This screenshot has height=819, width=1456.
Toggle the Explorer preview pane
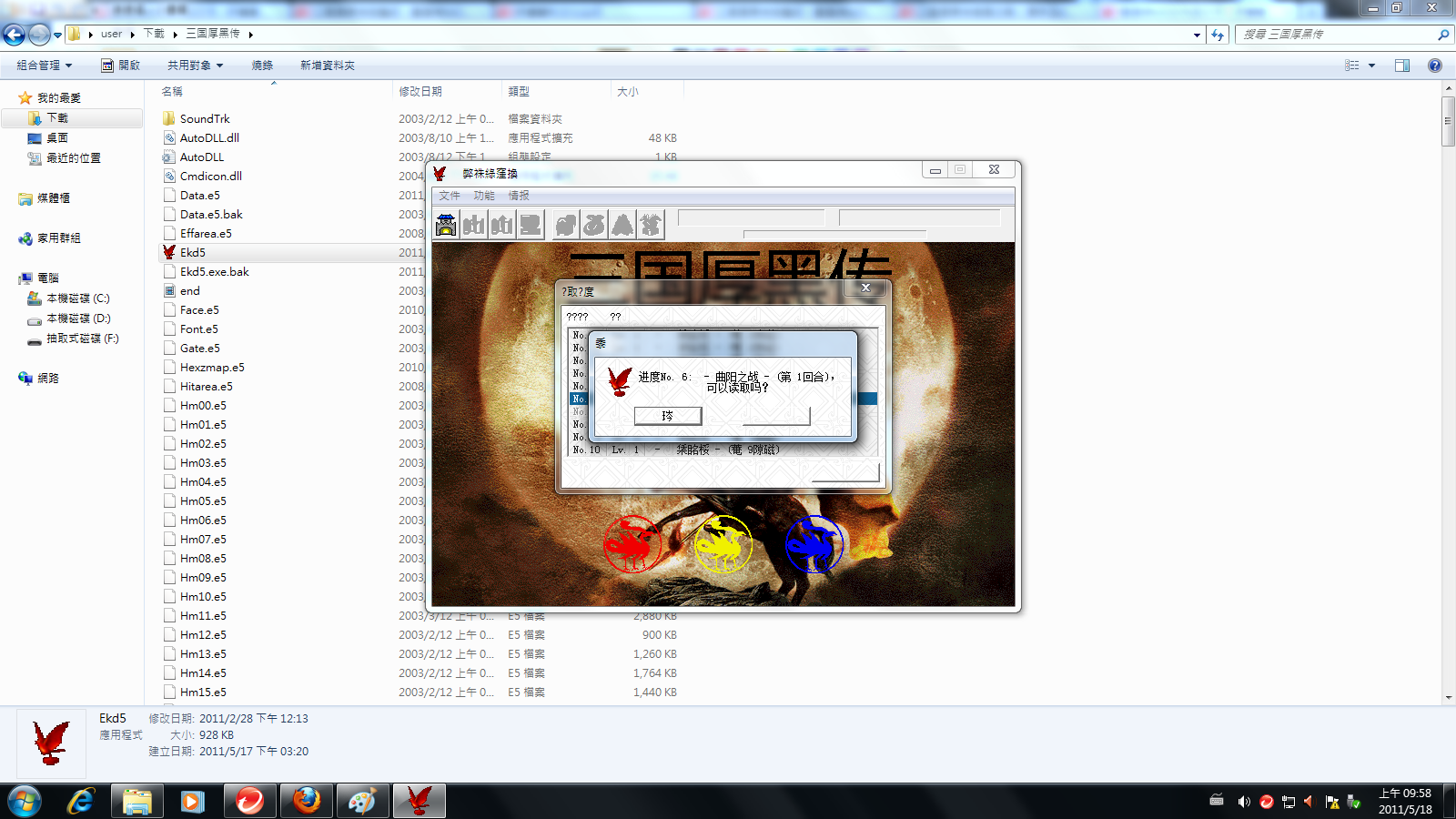pos(1402,66)
